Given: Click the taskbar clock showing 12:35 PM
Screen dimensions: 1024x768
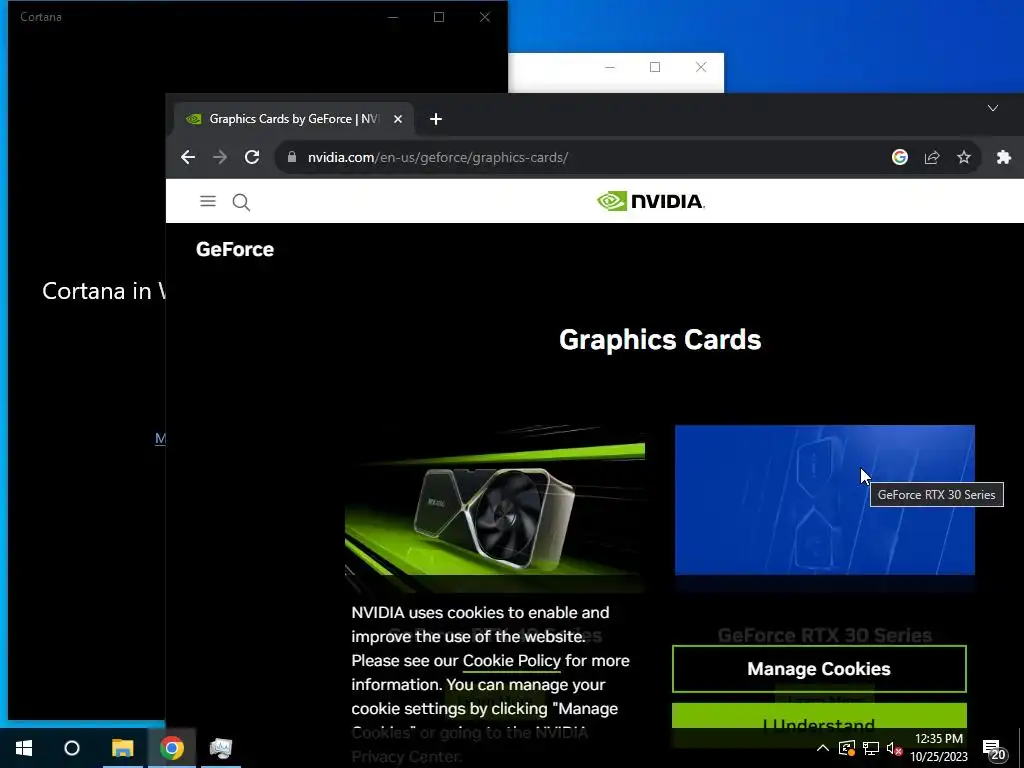Looking at the screenshot, I should pyautogui.click(x=938, y=748).
